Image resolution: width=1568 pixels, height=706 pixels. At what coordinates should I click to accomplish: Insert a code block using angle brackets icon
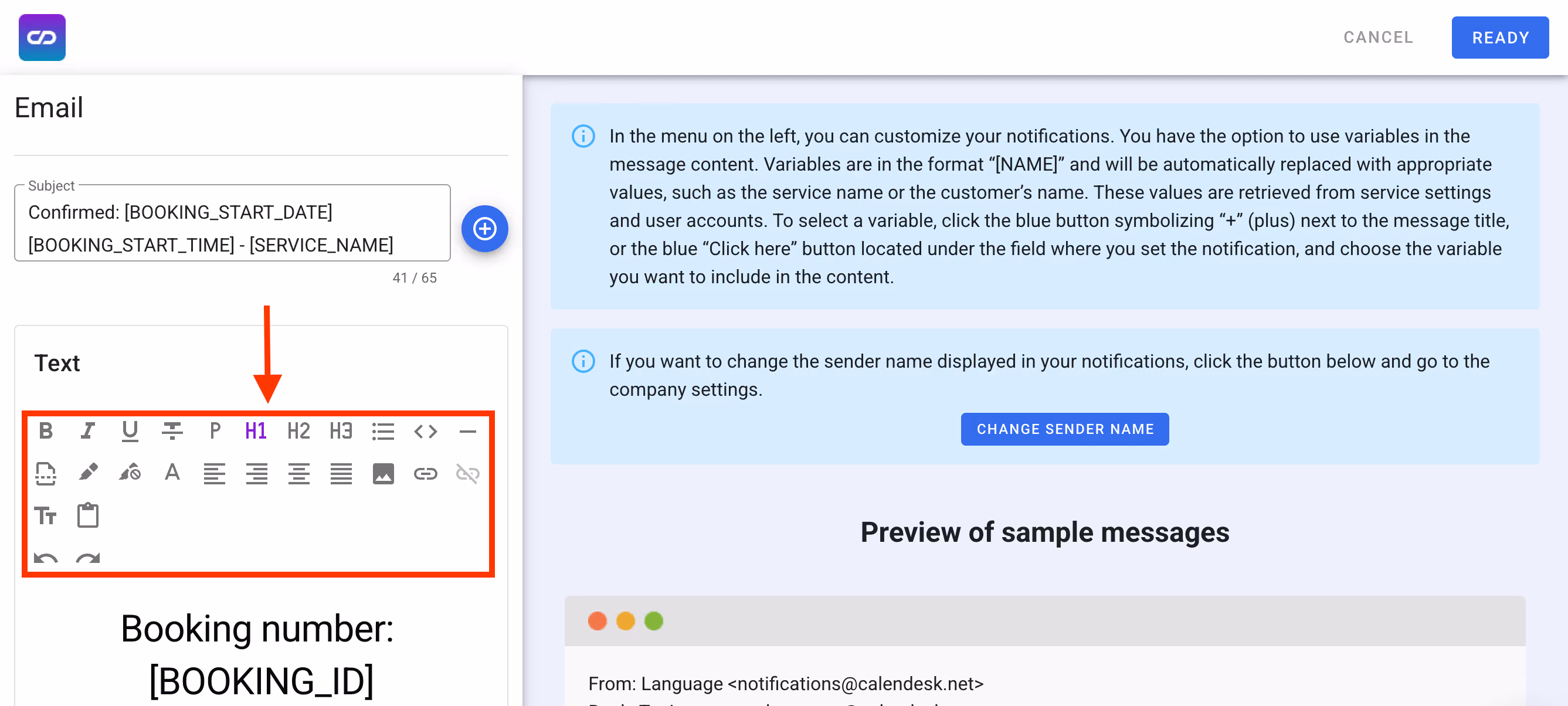tap(426, 431)
